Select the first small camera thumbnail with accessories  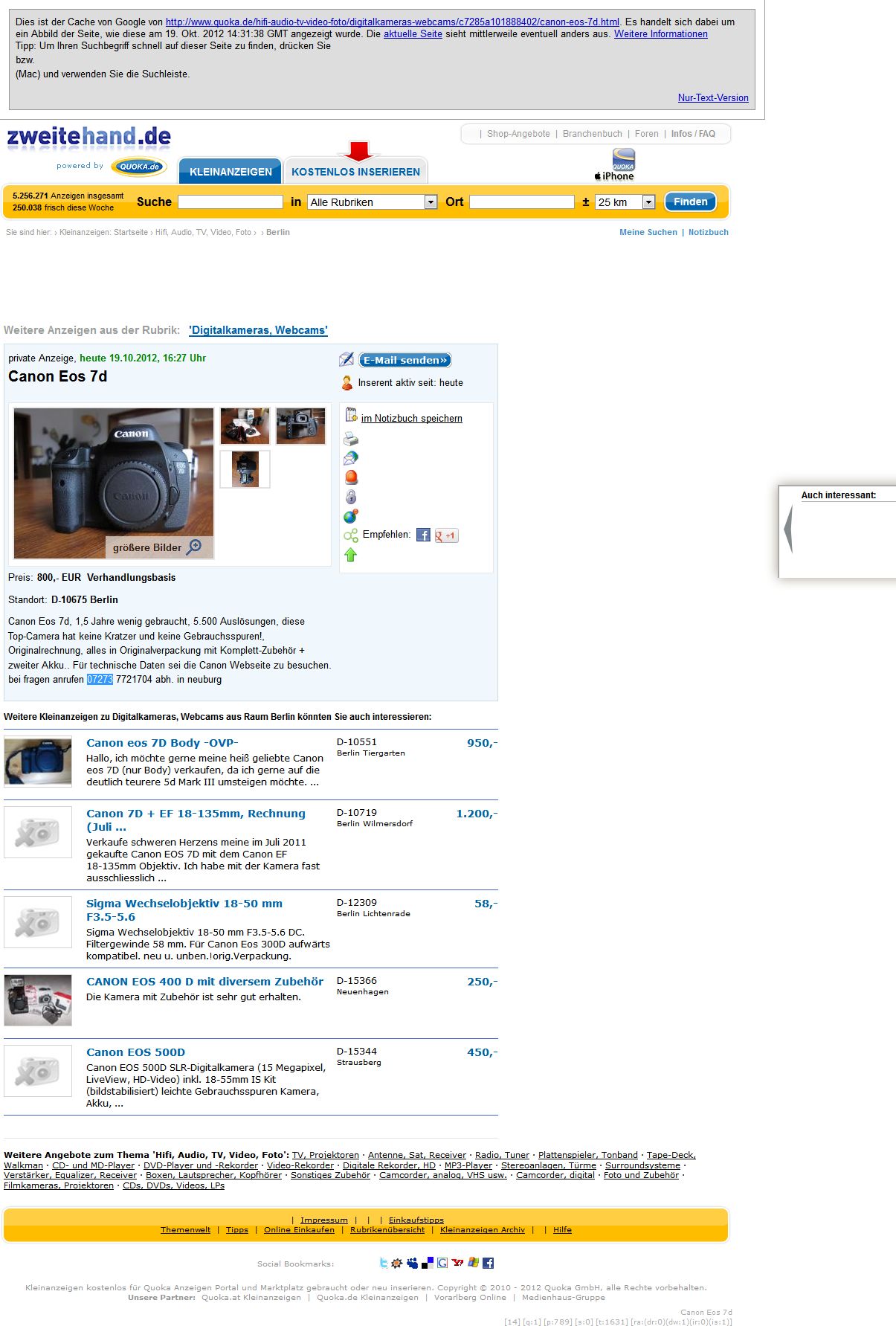(x=245, y=425)
